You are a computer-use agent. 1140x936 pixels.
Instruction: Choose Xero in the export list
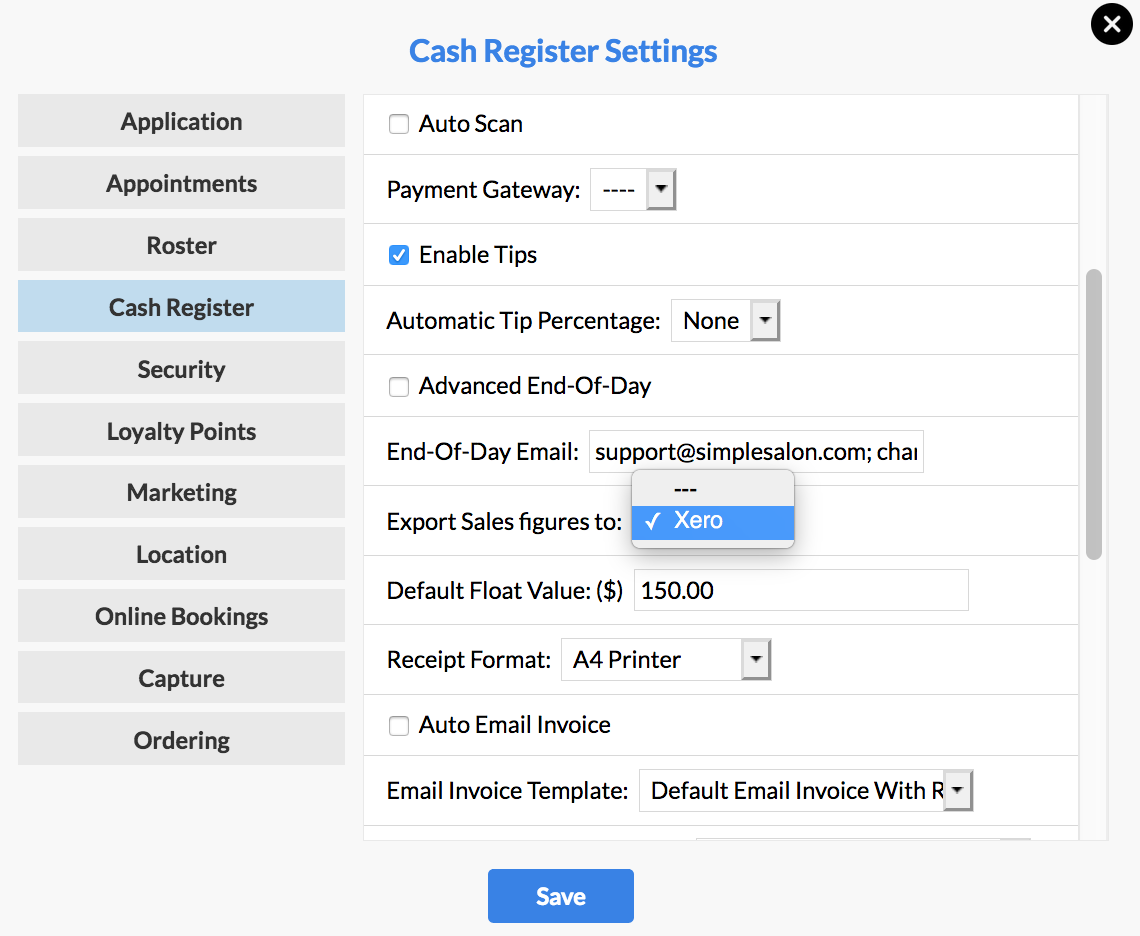point(712,521)
